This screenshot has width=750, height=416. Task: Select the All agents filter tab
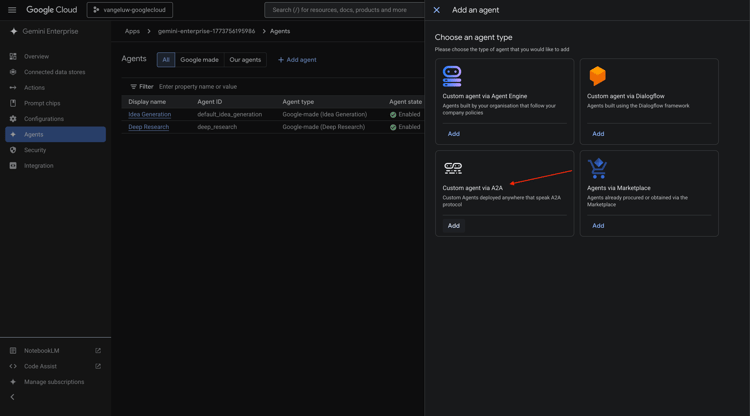(x=165, y=60)
